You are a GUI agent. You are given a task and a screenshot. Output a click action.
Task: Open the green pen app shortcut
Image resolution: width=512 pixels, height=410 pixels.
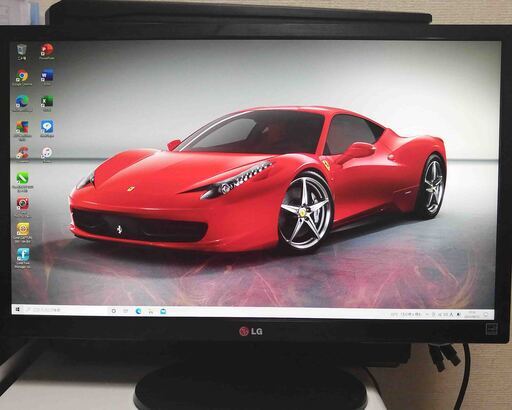22,182
